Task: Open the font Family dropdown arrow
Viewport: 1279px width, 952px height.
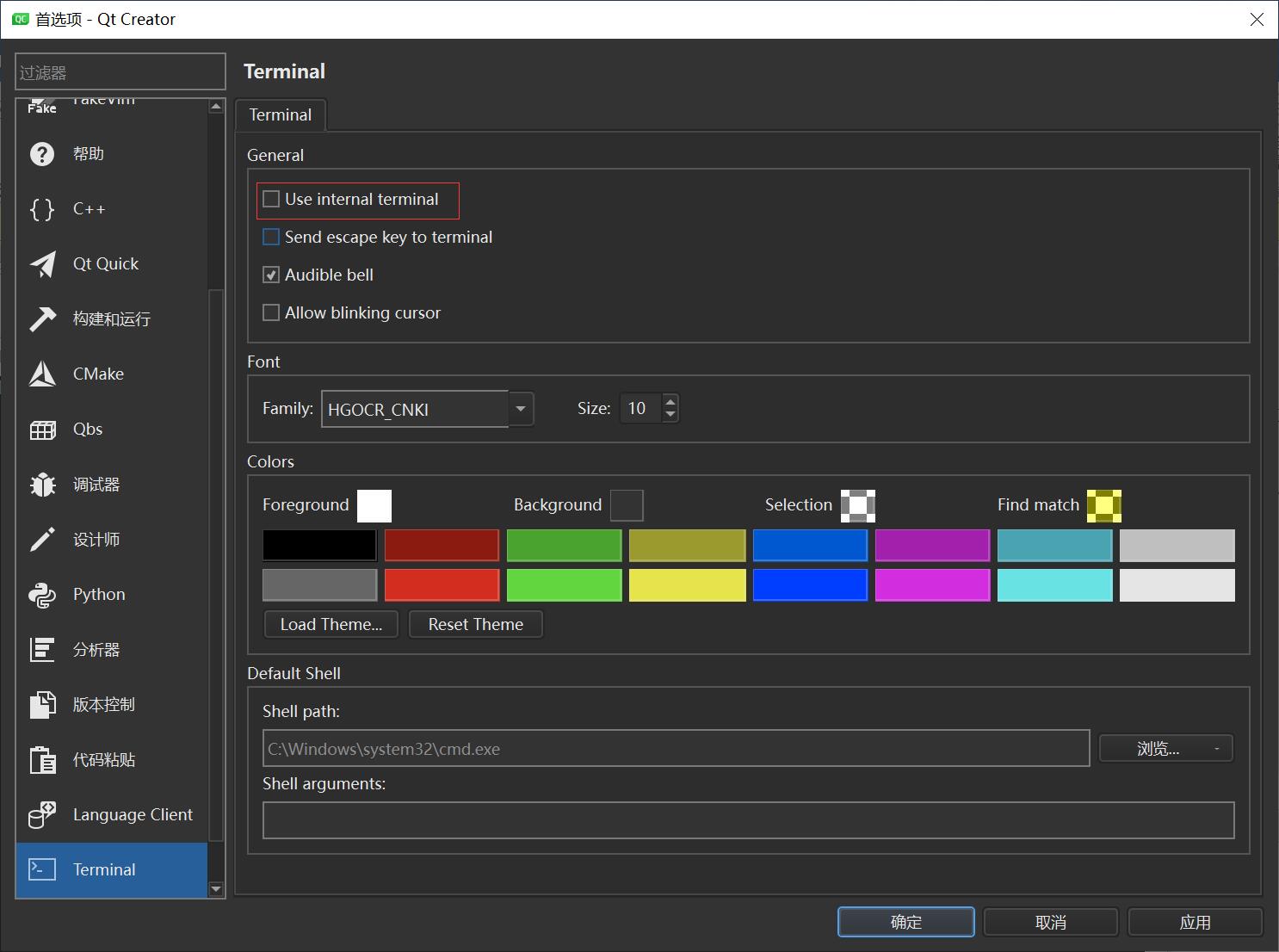Action: pyautogui.click(x=521, y=409)
